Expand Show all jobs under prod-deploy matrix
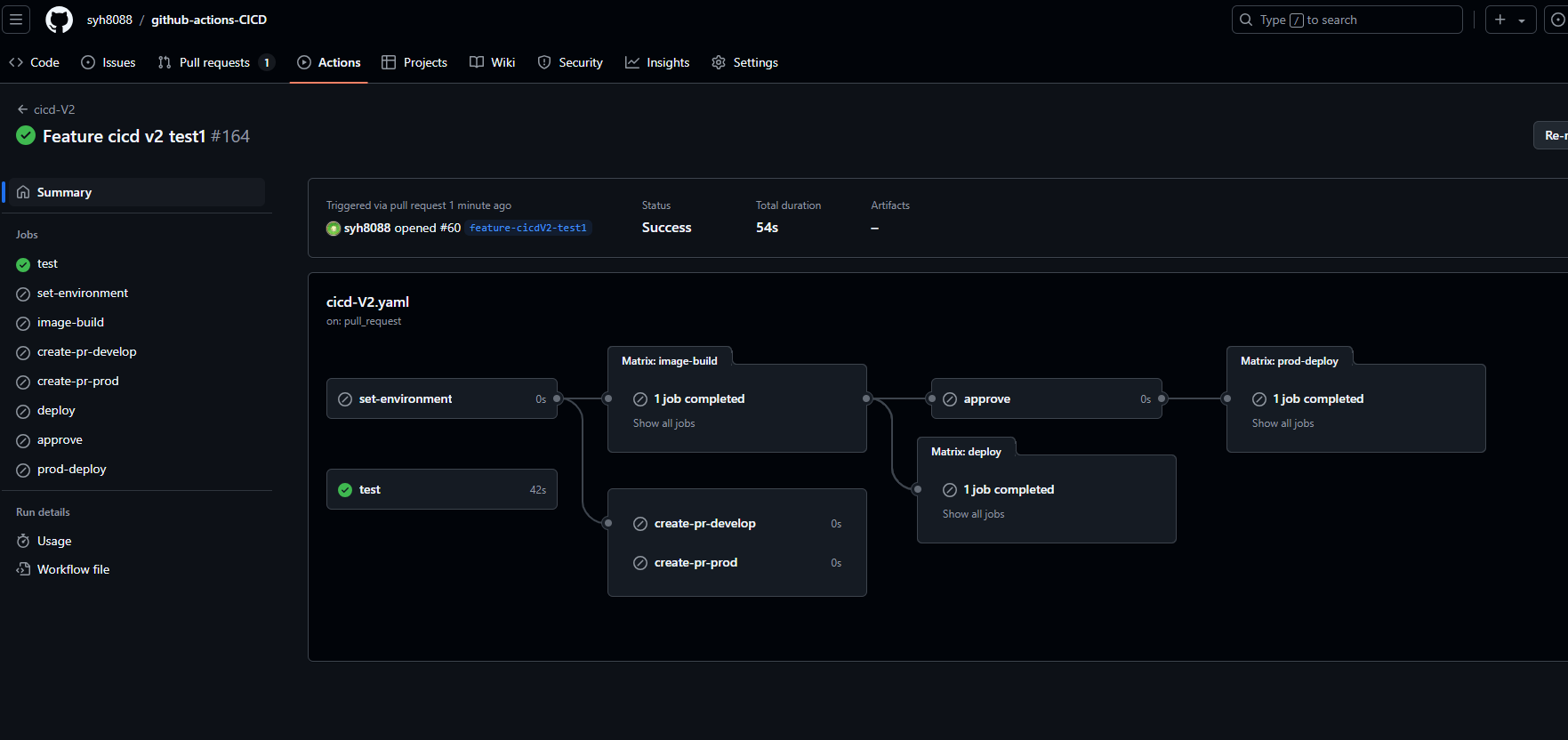 point(1283,423)
